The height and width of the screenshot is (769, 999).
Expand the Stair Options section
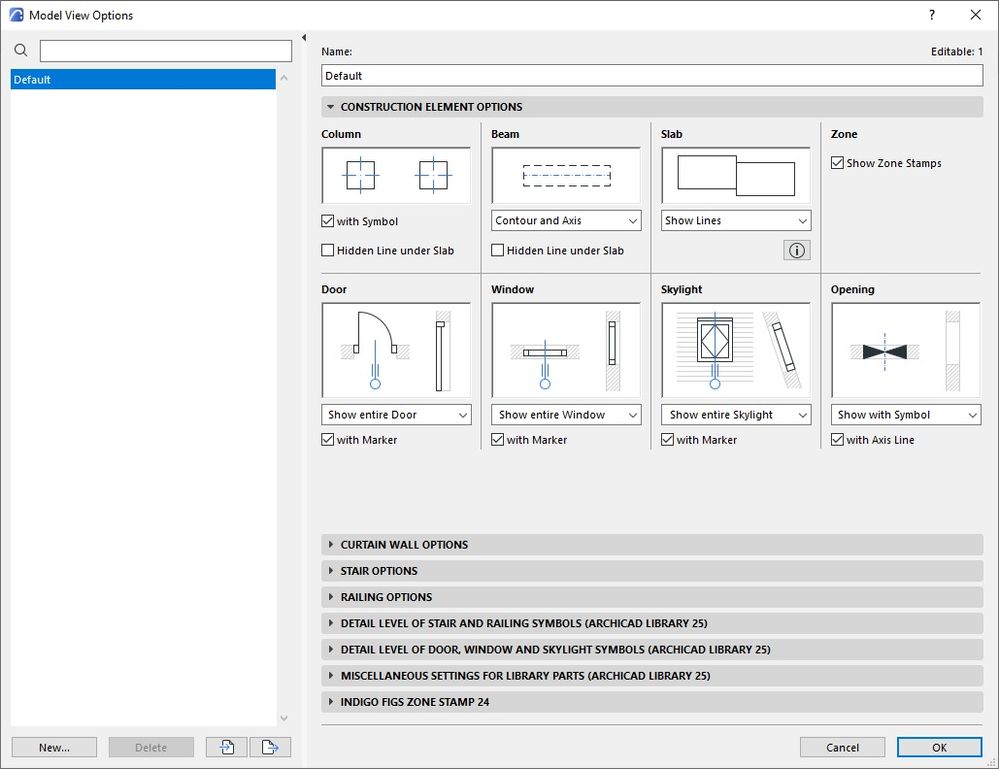(379, 571)
